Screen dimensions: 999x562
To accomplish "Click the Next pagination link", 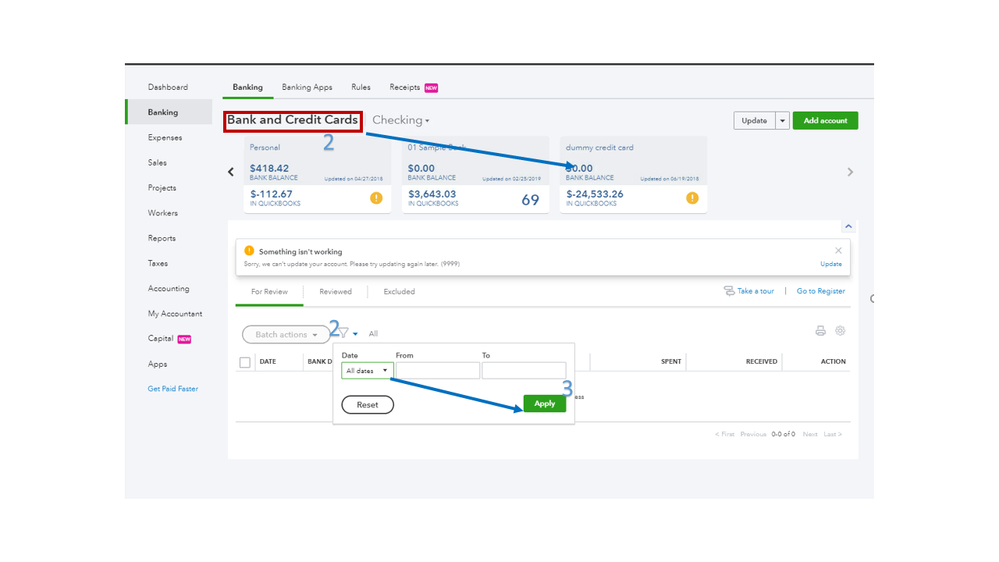I will [810, 435].
